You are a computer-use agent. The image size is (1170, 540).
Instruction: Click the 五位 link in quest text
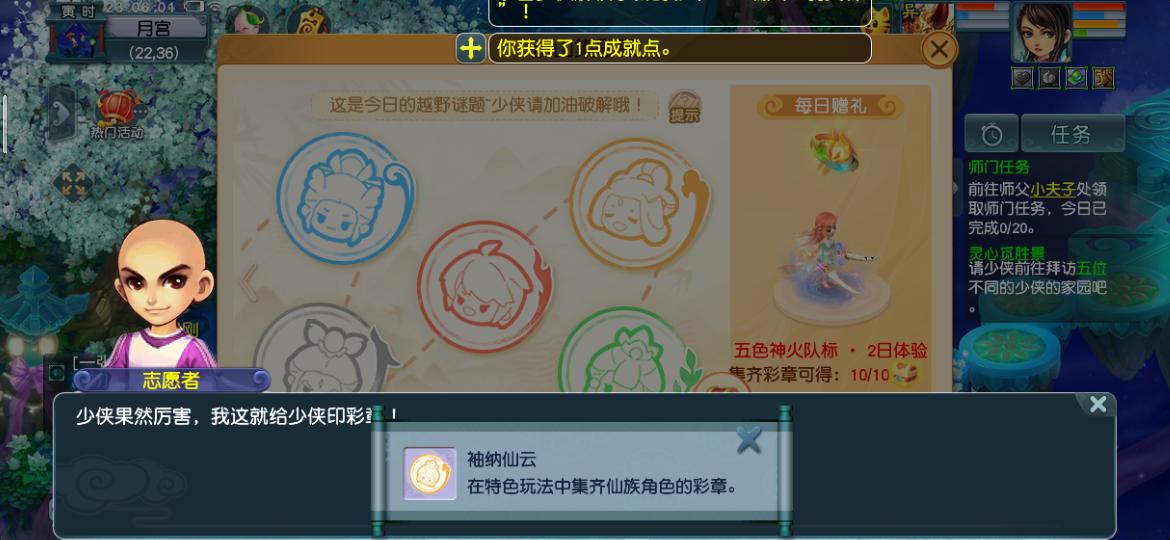(x=1091, y=269)
